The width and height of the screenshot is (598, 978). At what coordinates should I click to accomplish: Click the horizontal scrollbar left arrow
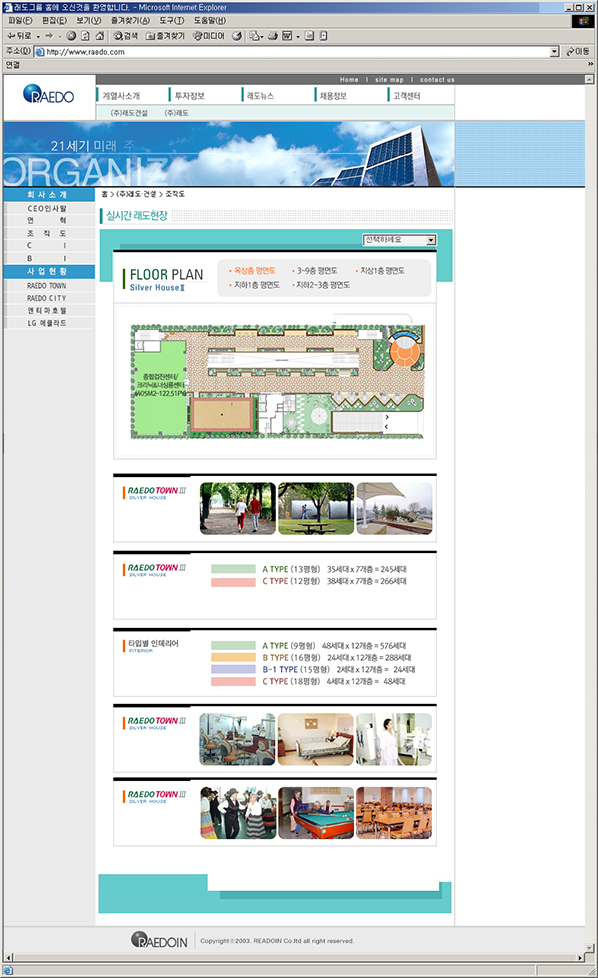tap(8, 957)
